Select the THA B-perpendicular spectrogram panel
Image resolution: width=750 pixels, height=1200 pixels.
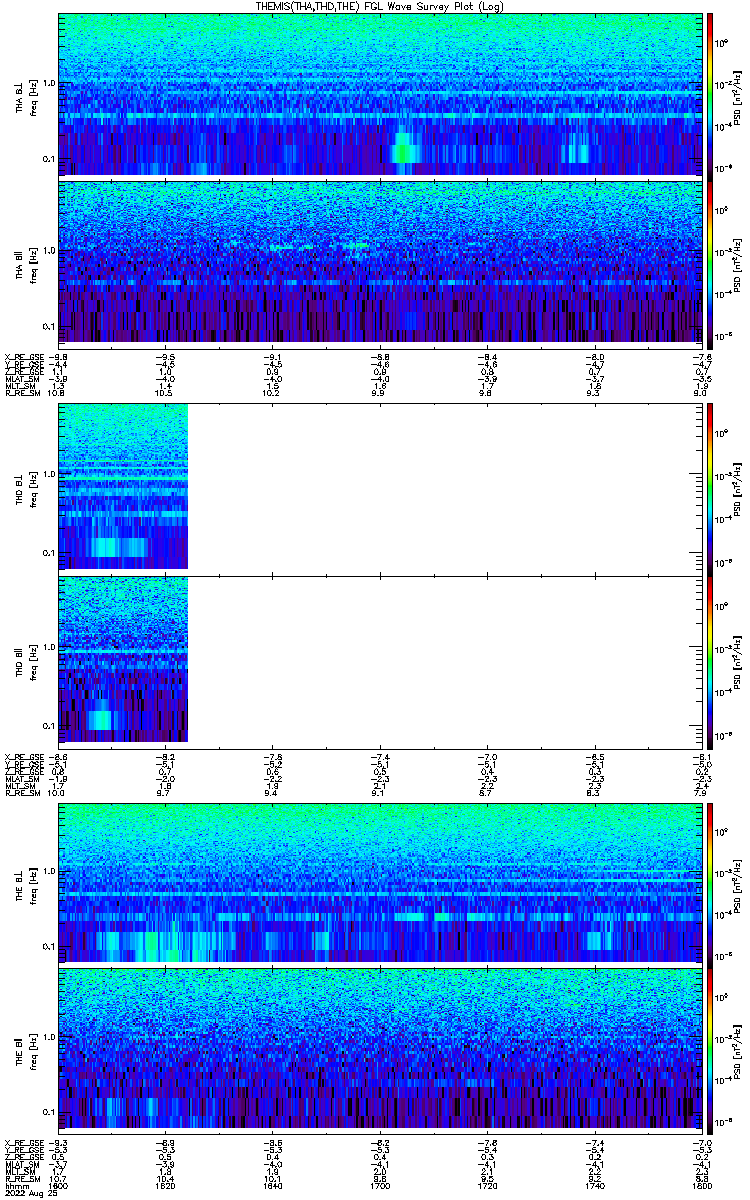[379, 94]
